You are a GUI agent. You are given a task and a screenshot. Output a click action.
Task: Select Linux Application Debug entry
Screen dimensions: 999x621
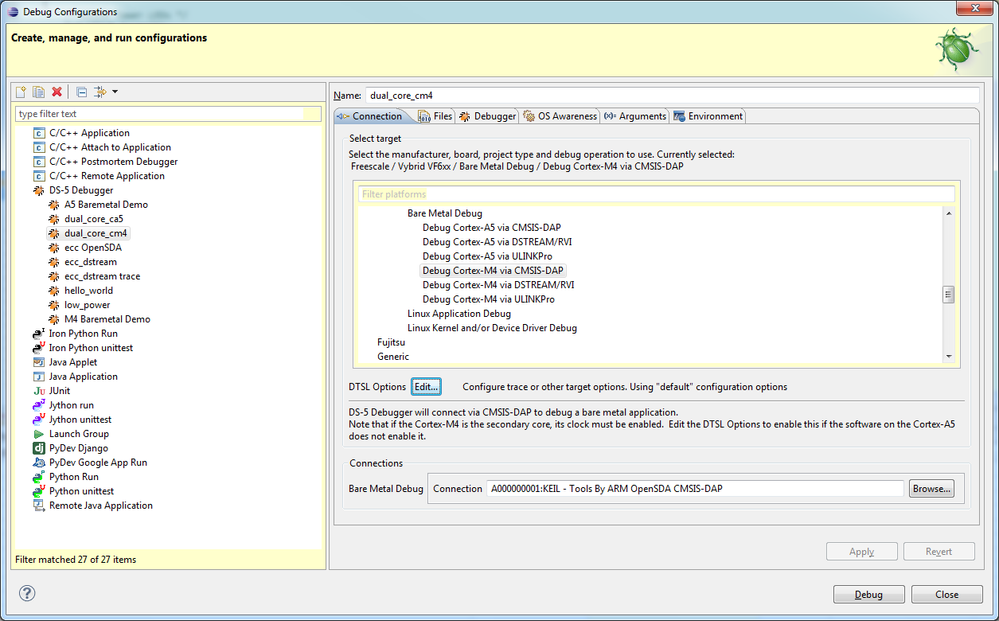459,313
